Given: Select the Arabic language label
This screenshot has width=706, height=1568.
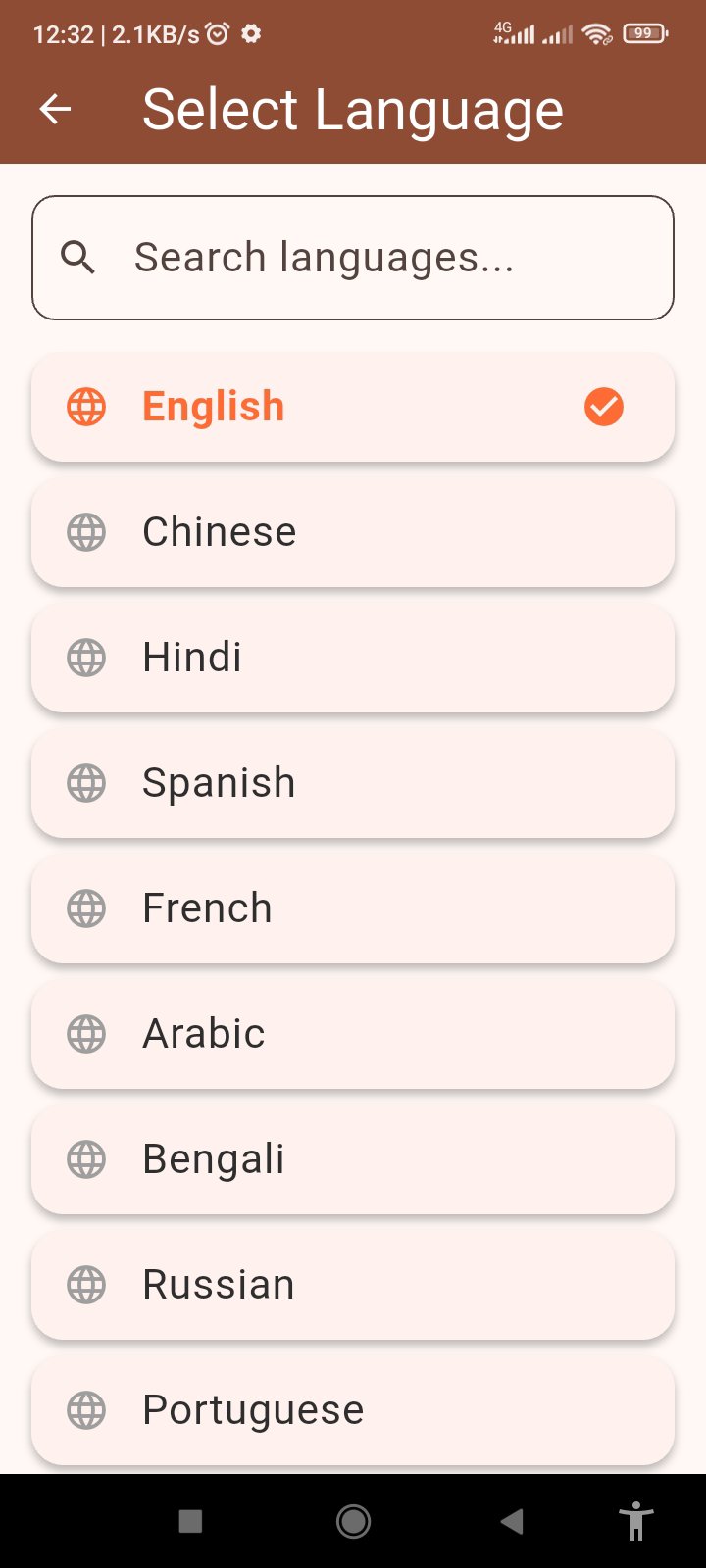Looking at the screenshot, I should (204, 1034).
